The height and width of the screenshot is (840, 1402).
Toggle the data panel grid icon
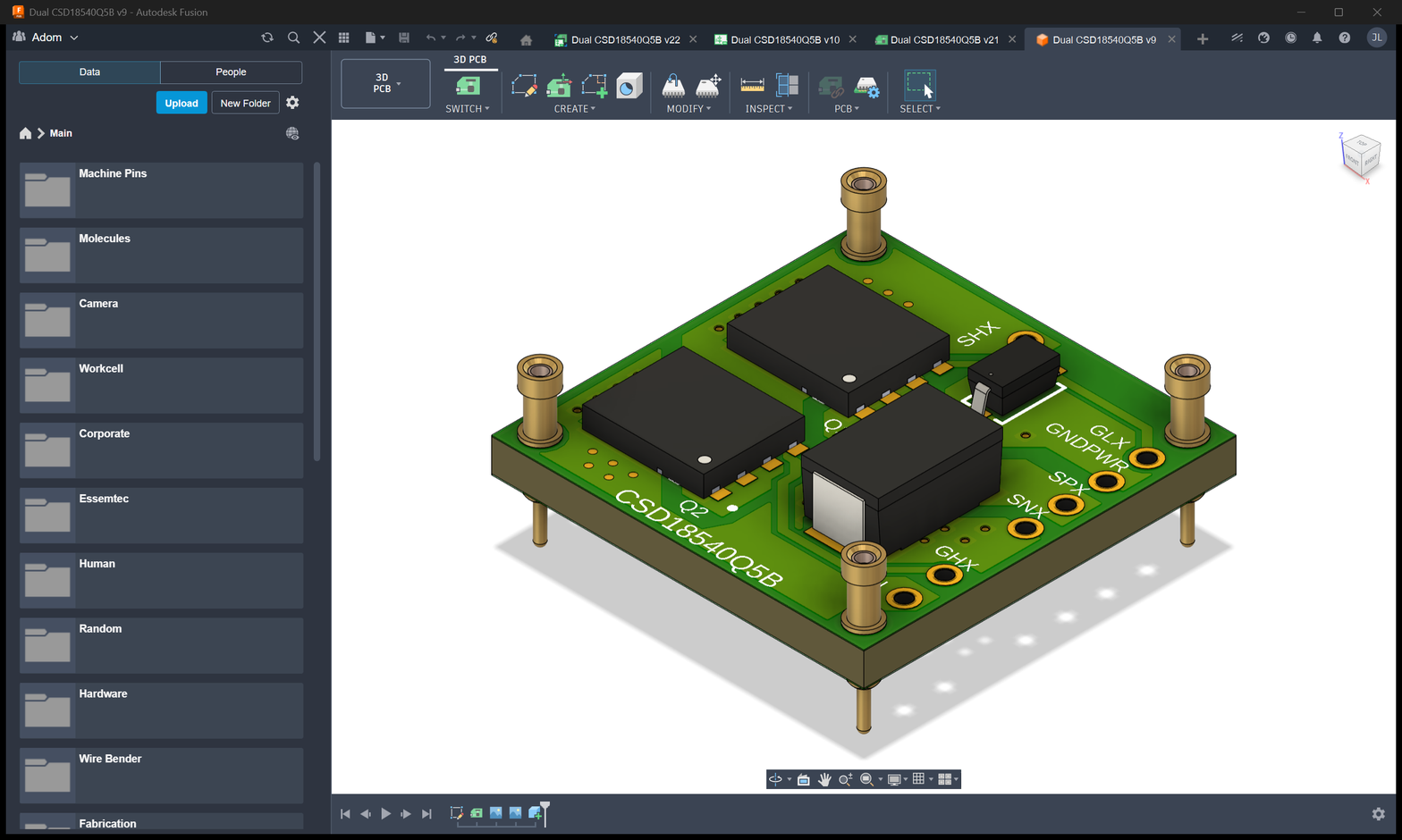pos(343,38)
